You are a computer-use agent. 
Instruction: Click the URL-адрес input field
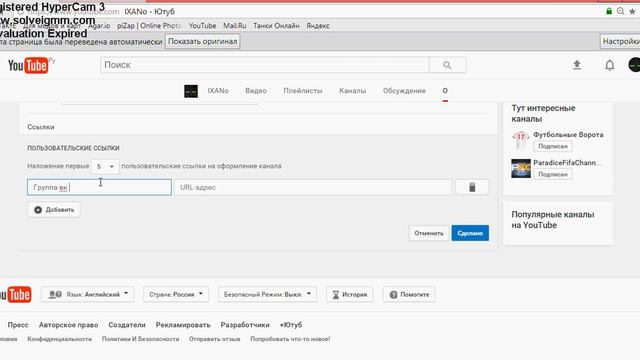[x=313, y=187]
